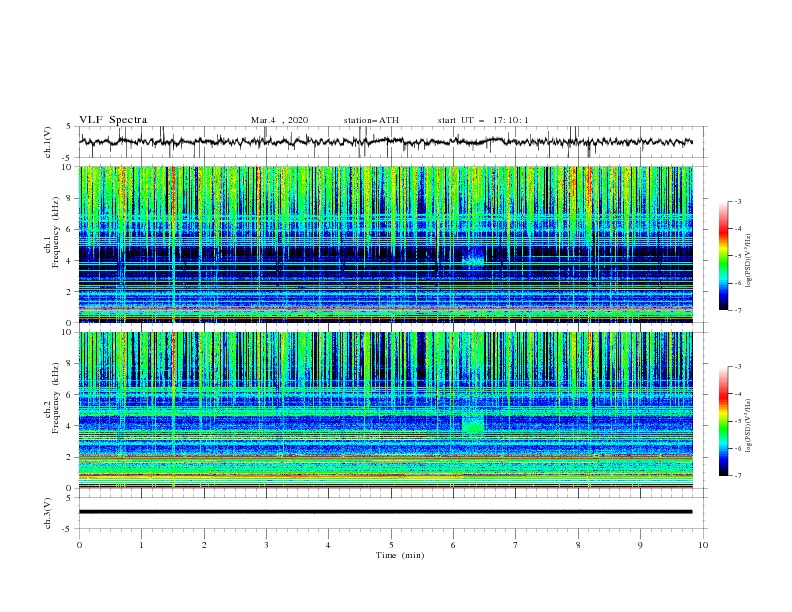Click time axis tick label "5"

(391, 545)
